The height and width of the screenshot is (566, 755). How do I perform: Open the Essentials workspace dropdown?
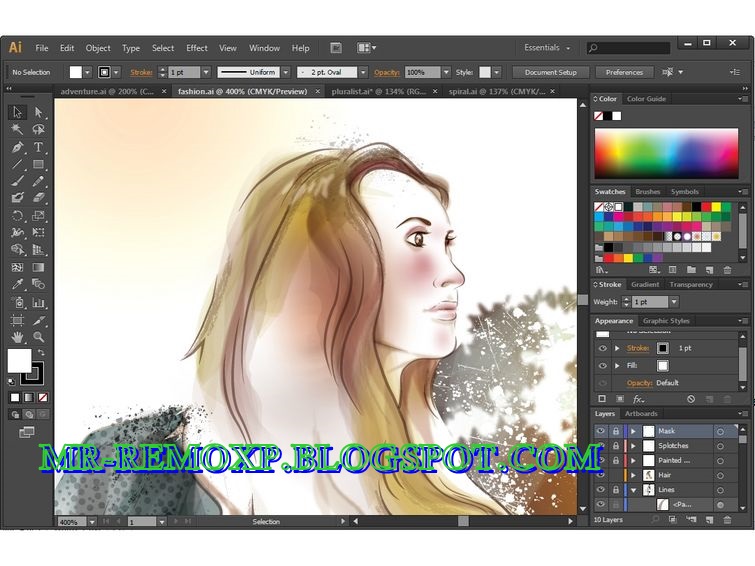coord(547,48)
